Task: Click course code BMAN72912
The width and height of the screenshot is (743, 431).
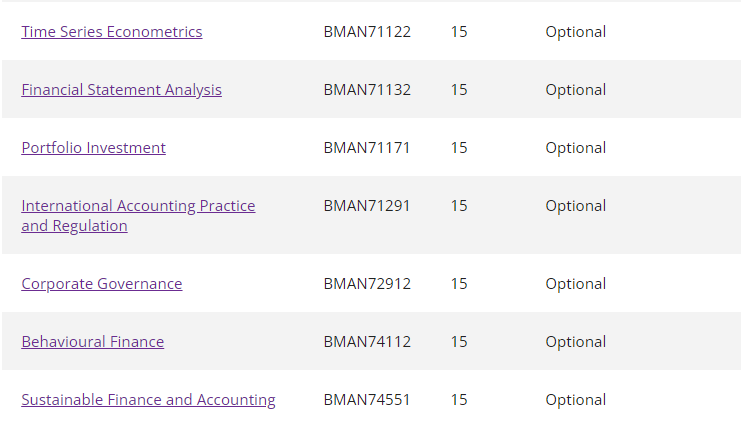Action: [x=367, y=284]
